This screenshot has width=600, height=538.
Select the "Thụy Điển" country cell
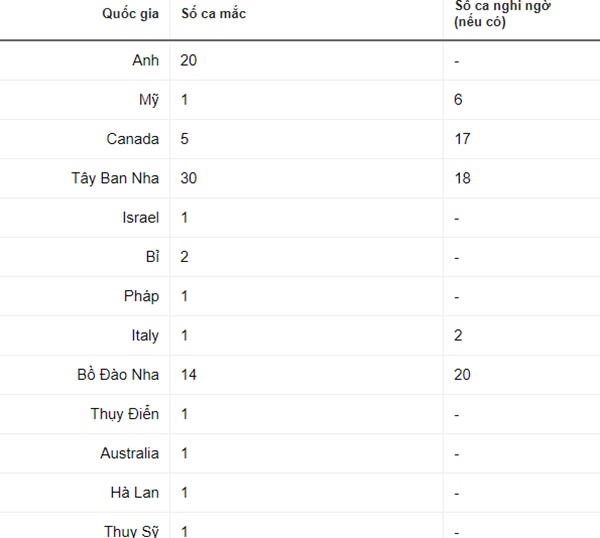pos(125,414)
